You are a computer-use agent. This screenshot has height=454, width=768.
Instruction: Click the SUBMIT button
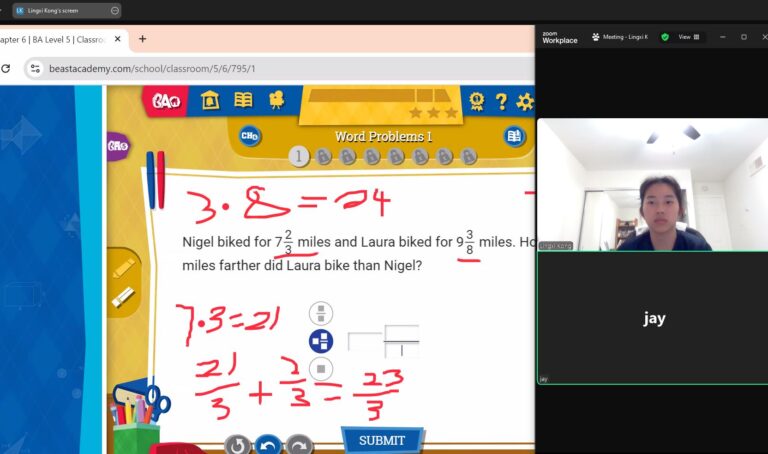tap(382, 440)
